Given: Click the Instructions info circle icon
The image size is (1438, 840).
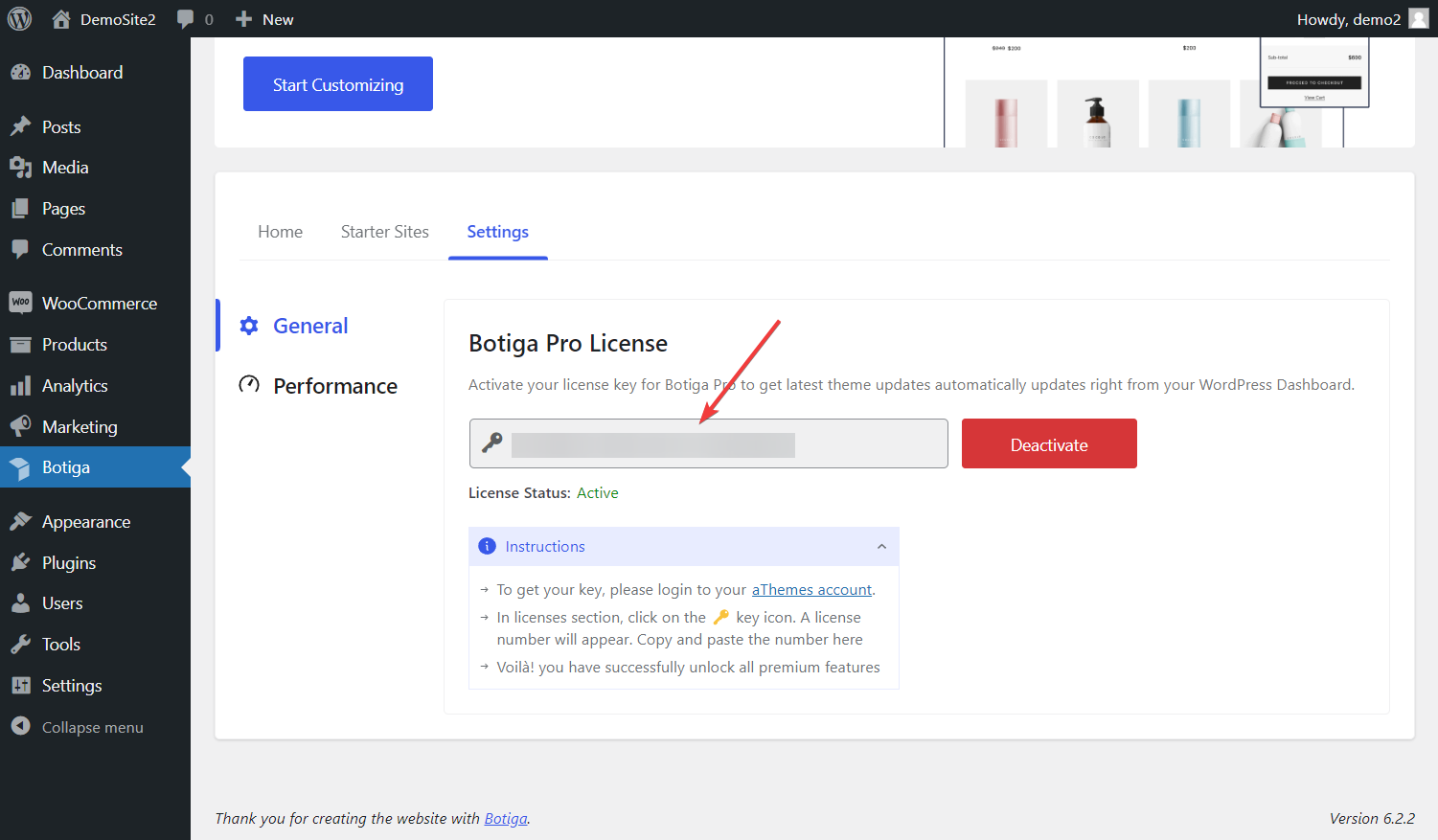Looking at the screenshot, I should tap(487, 546).
